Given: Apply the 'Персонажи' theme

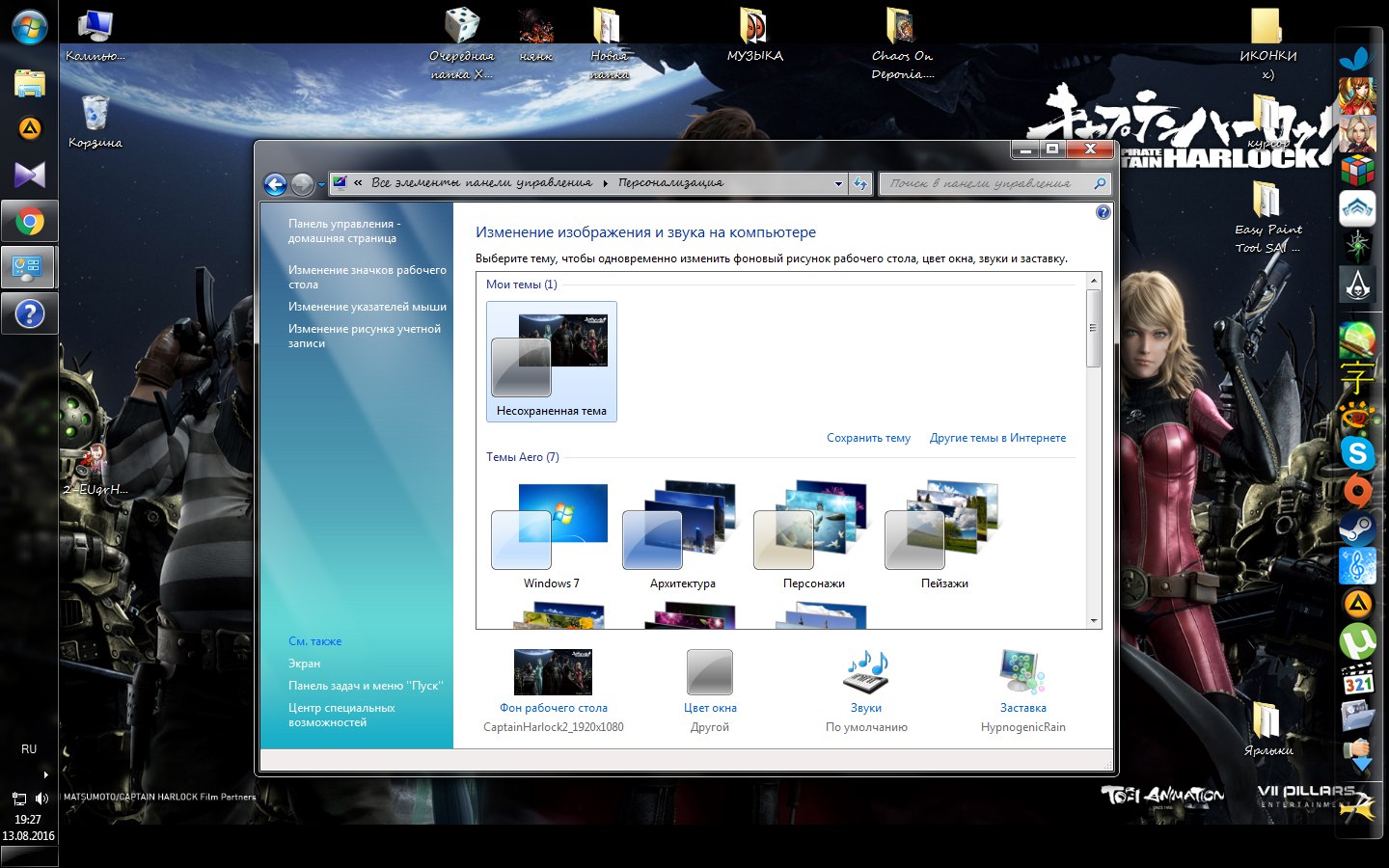Looking at the screenshot, I should click(813, 536).
